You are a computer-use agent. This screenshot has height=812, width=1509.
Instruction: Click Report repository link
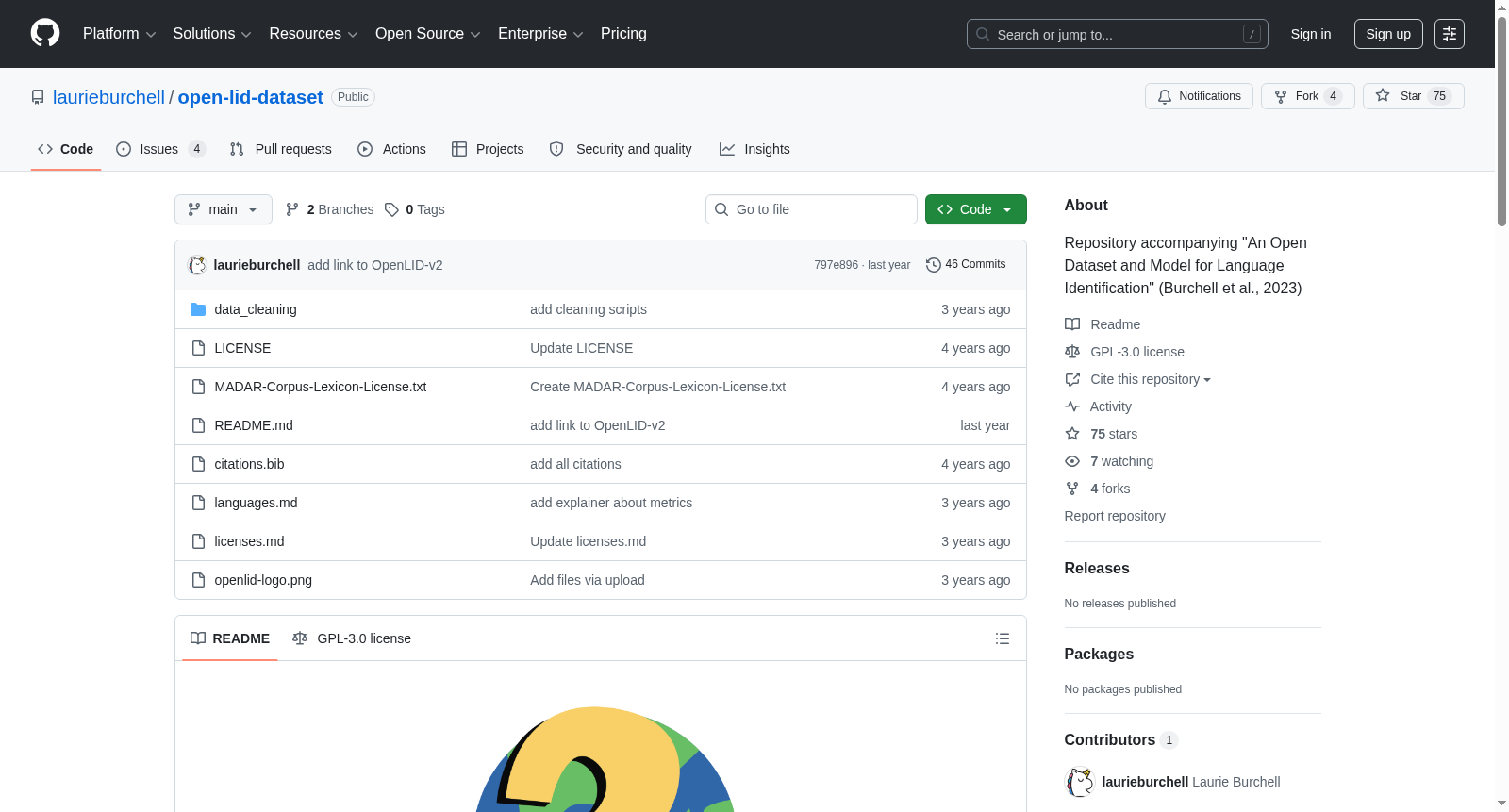(1115, 516)
